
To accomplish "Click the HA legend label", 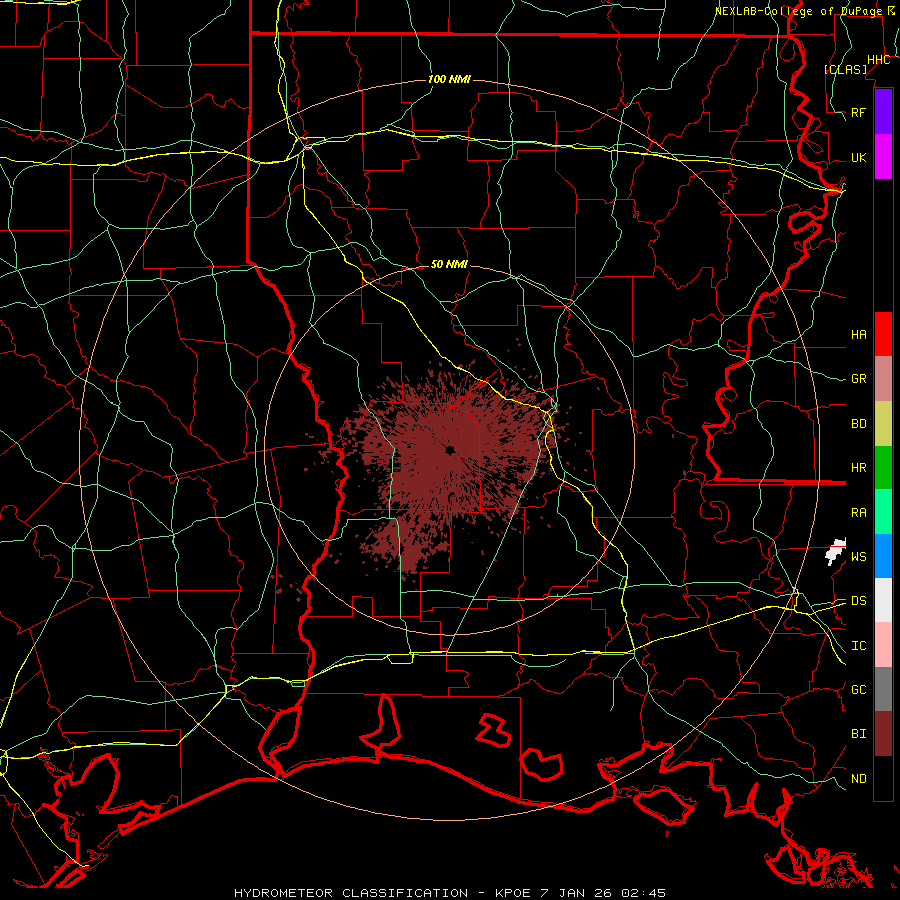I will click(859, 335).
